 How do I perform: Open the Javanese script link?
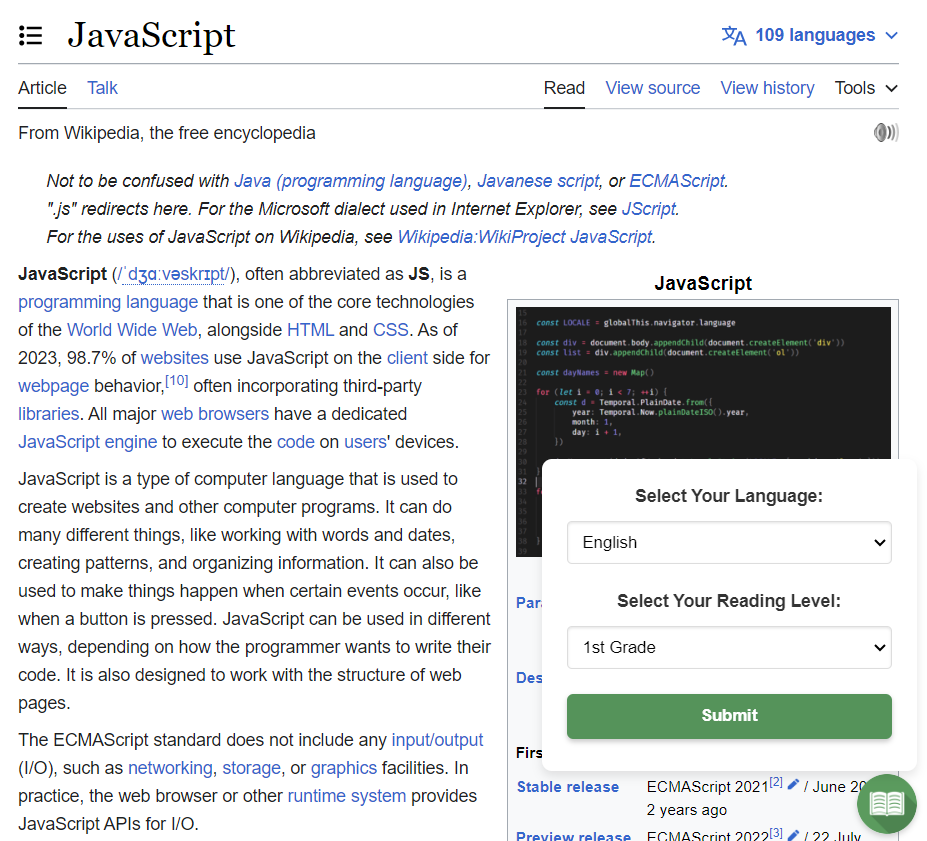(x=538, y=181)
